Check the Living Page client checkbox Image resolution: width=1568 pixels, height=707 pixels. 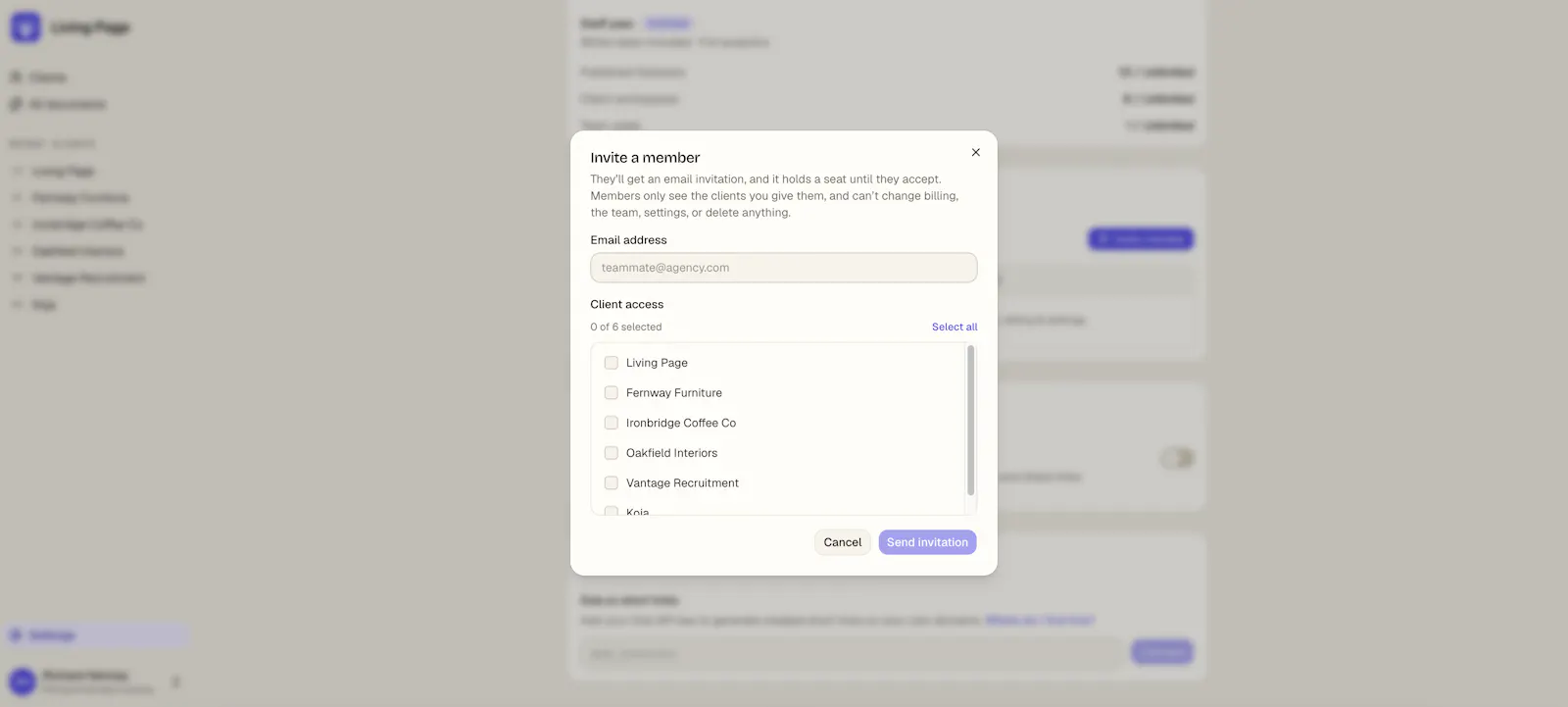(612, 363)
